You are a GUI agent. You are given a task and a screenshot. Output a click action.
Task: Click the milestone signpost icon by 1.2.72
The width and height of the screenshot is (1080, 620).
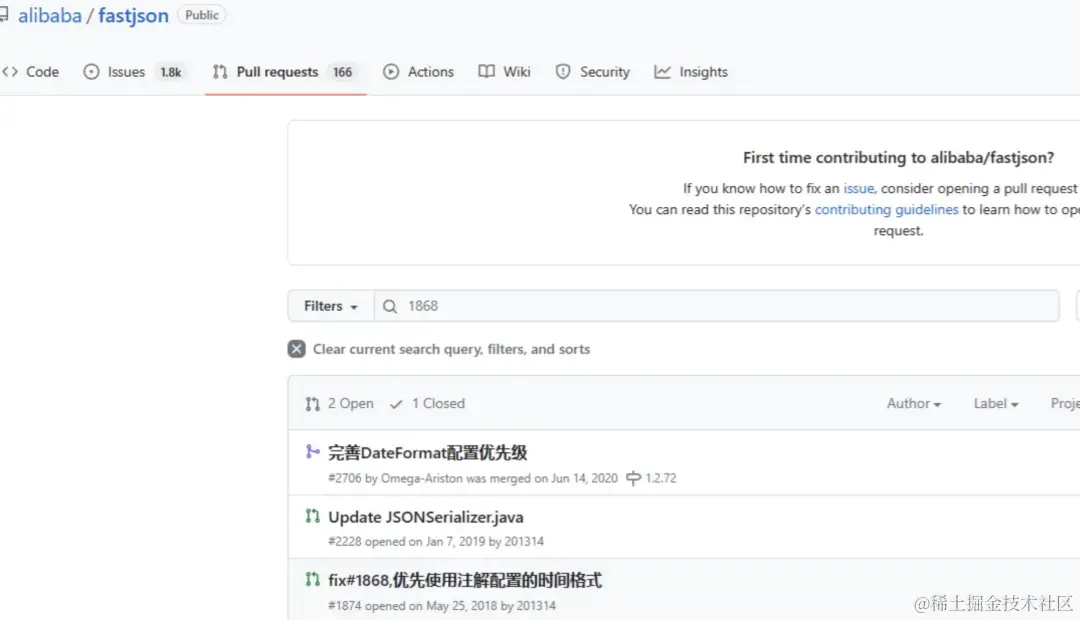pos(633,478)
